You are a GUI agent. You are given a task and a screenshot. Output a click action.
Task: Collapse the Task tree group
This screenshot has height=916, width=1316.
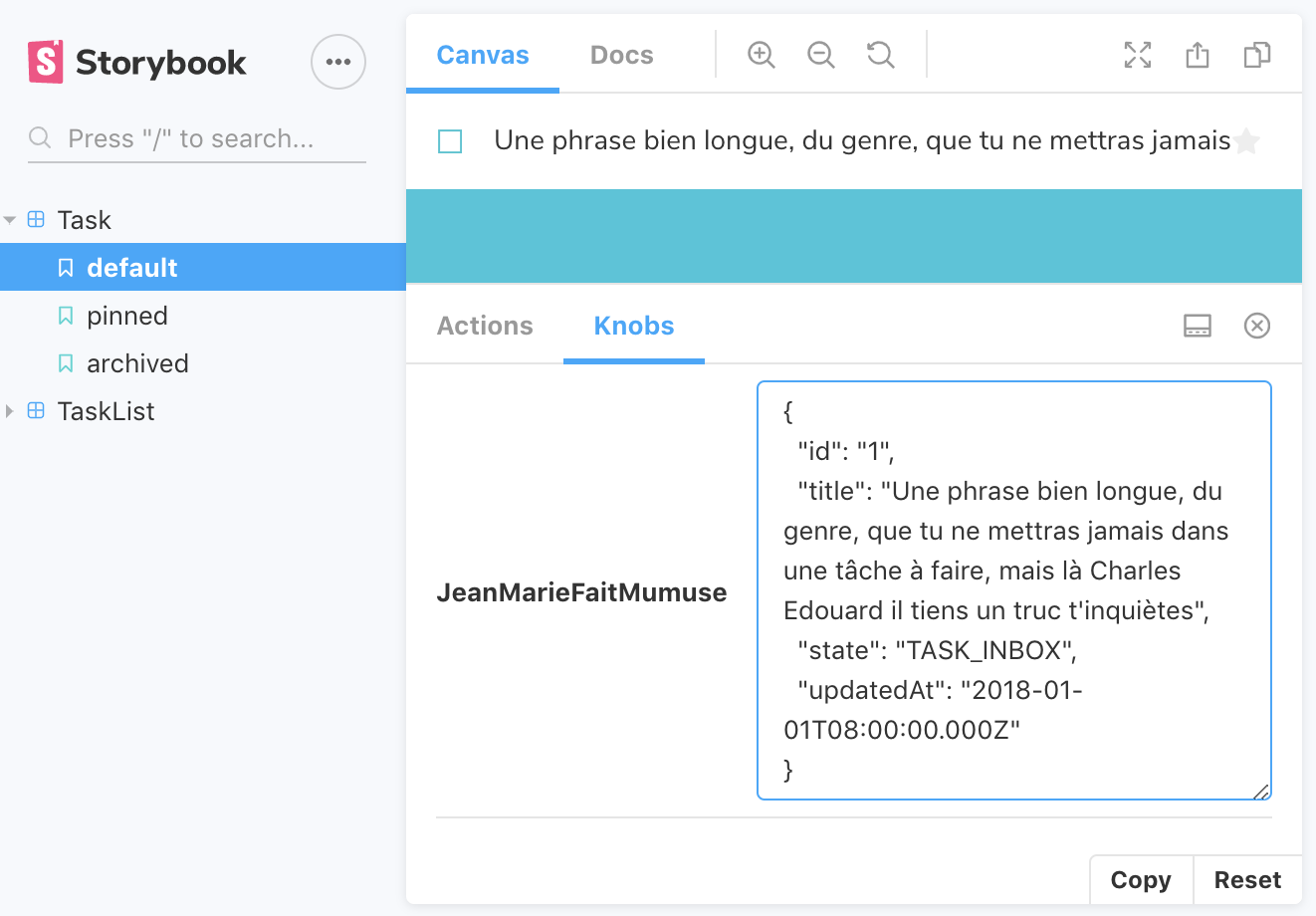tap(10, 220)
